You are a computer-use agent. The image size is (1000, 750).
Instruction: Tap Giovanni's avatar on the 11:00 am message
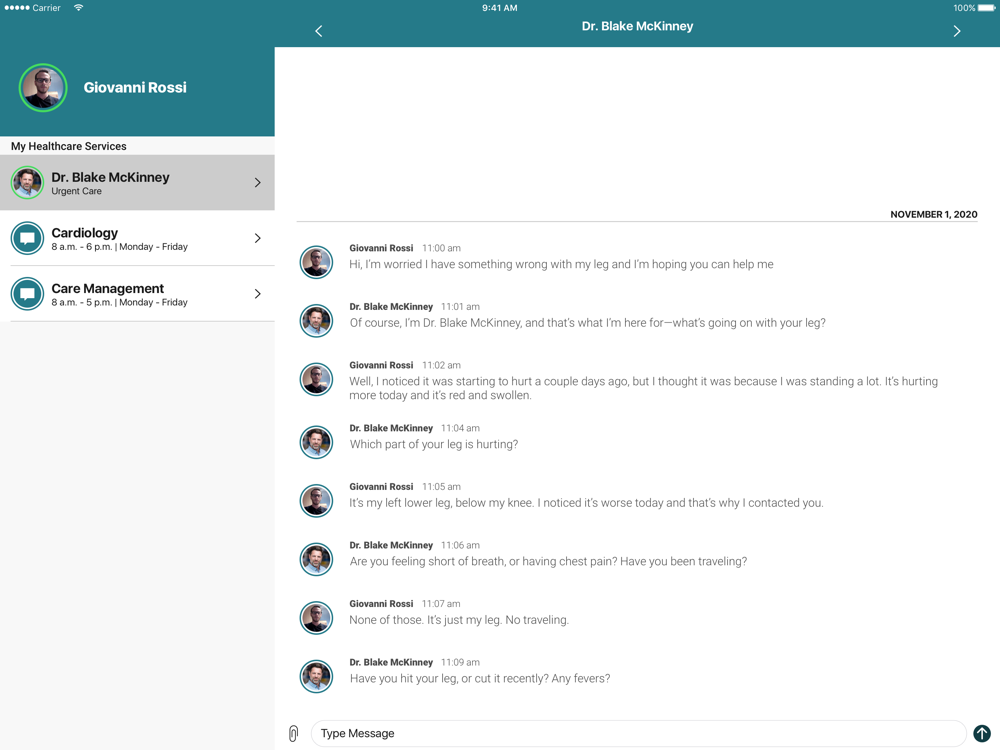(316, 261)
